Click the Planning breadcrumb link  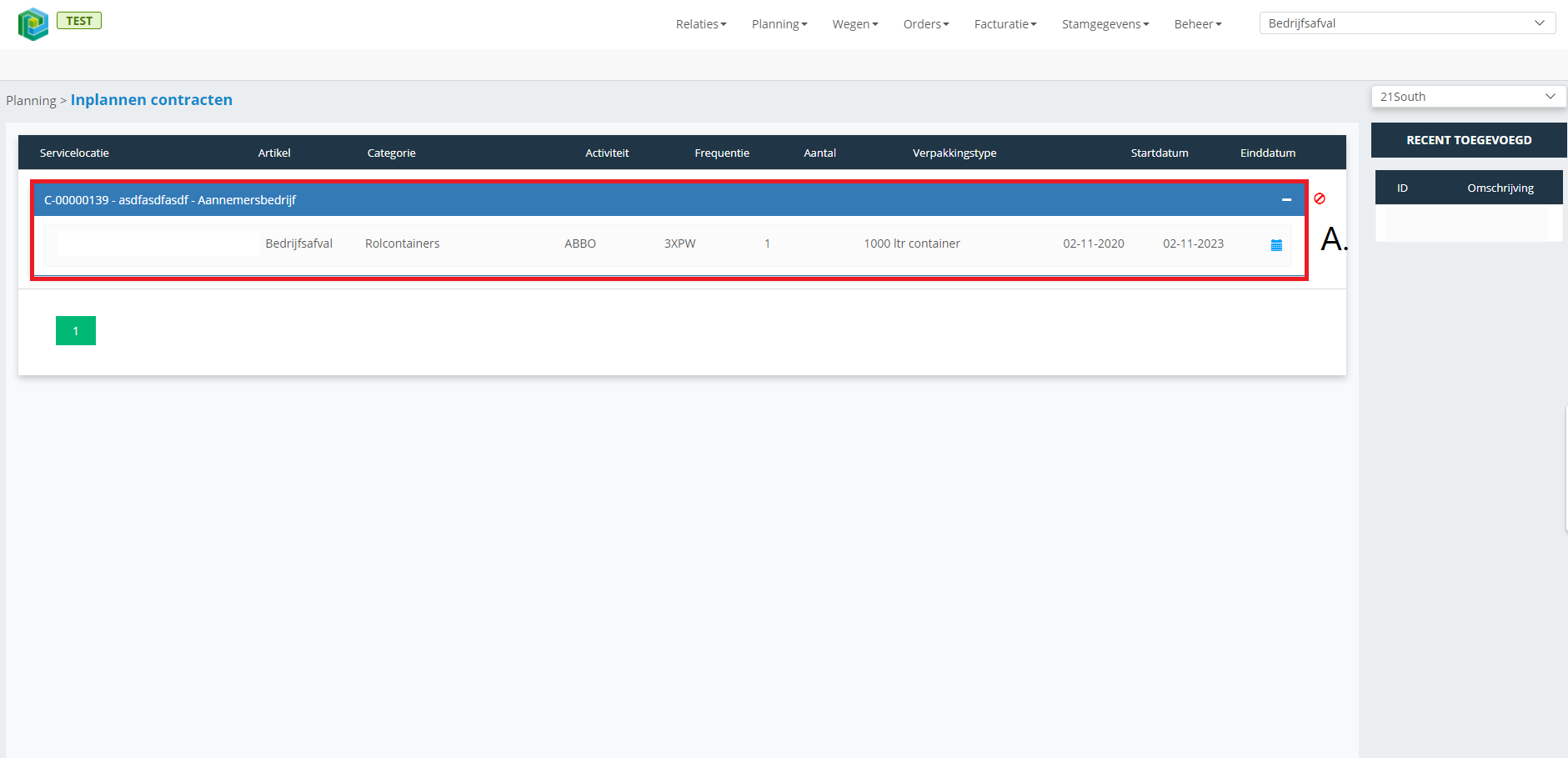pyautogui.click(x=31, y=101)
